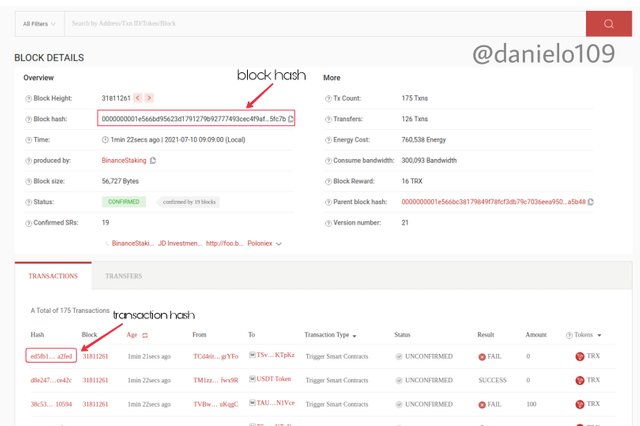Open BinanceStaking producer link
Screen dimensions: 640x426
pos(124,160)
